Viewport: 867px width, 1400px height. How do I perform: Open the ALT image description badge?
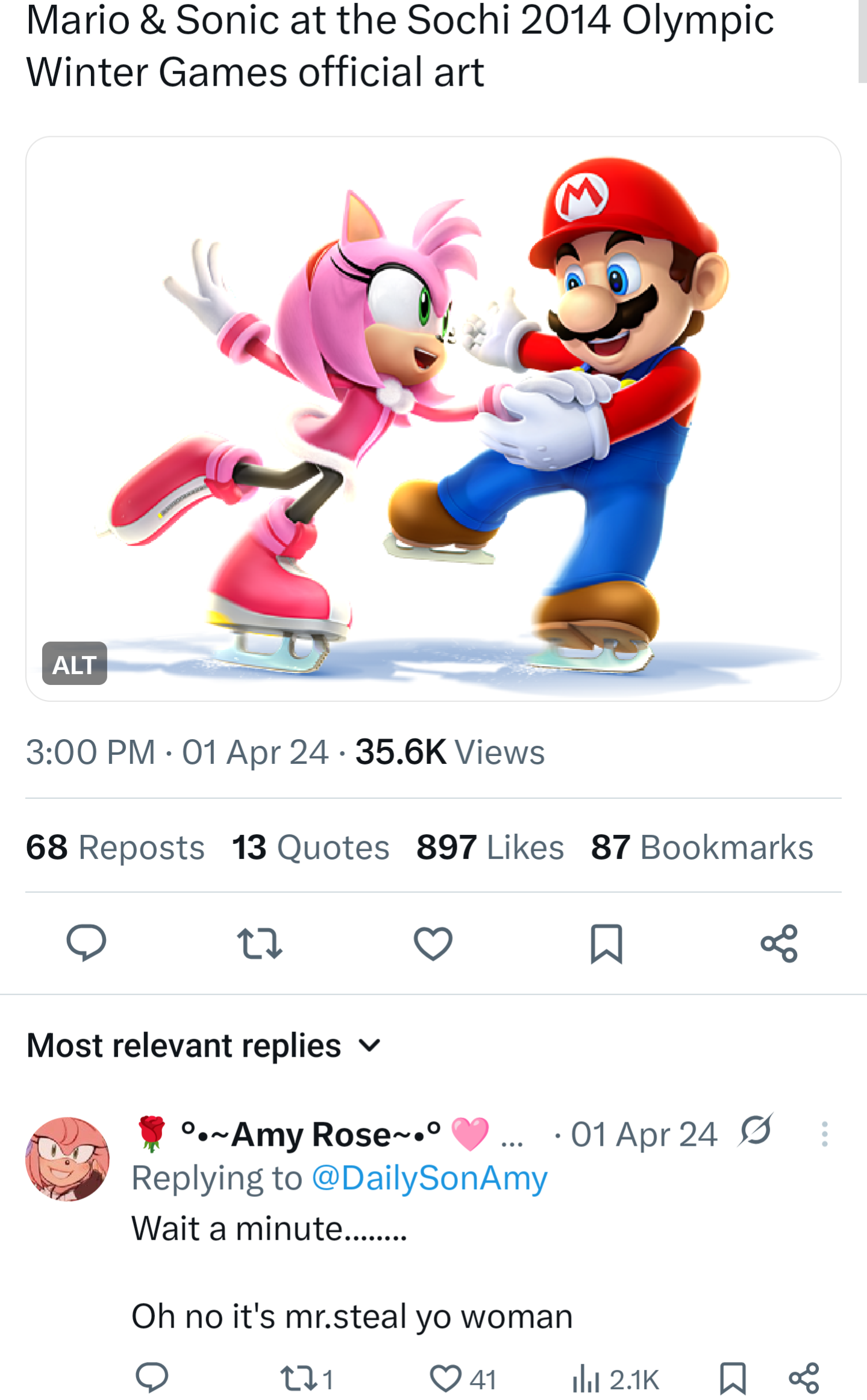click(x=75, y=664)
